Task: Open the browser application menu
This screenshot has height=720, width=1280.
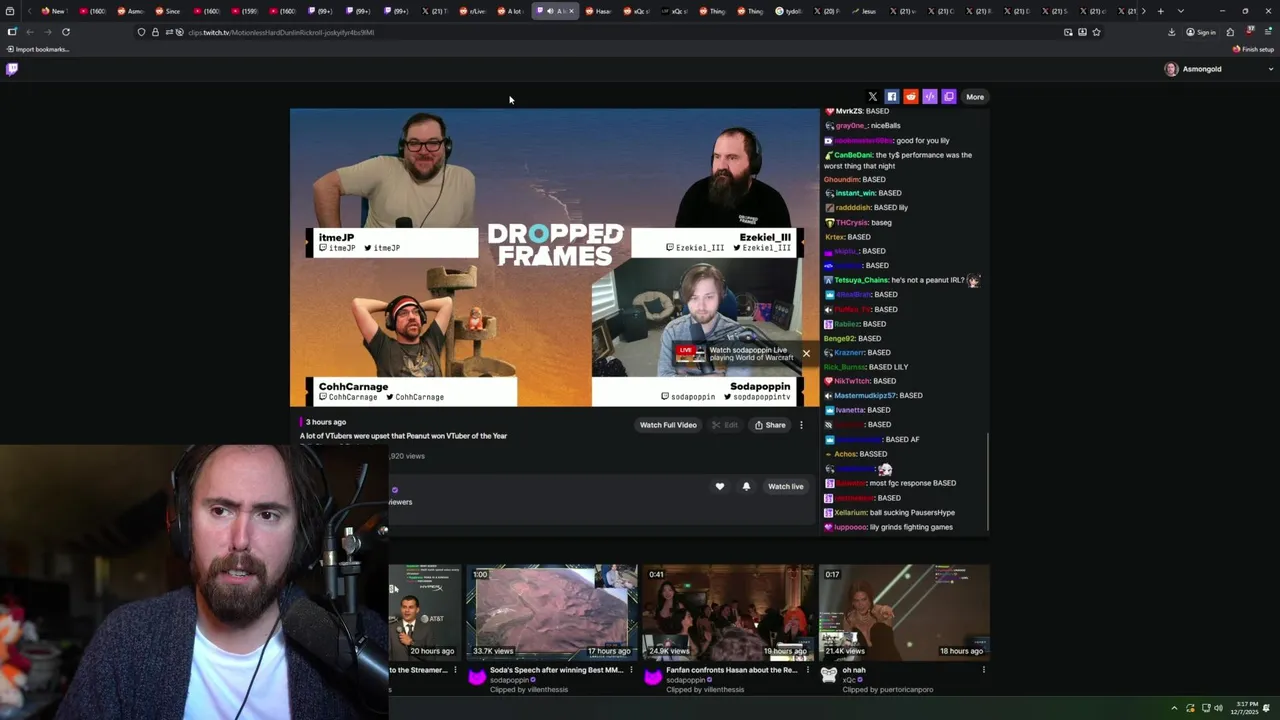Action: (1267, 32)
